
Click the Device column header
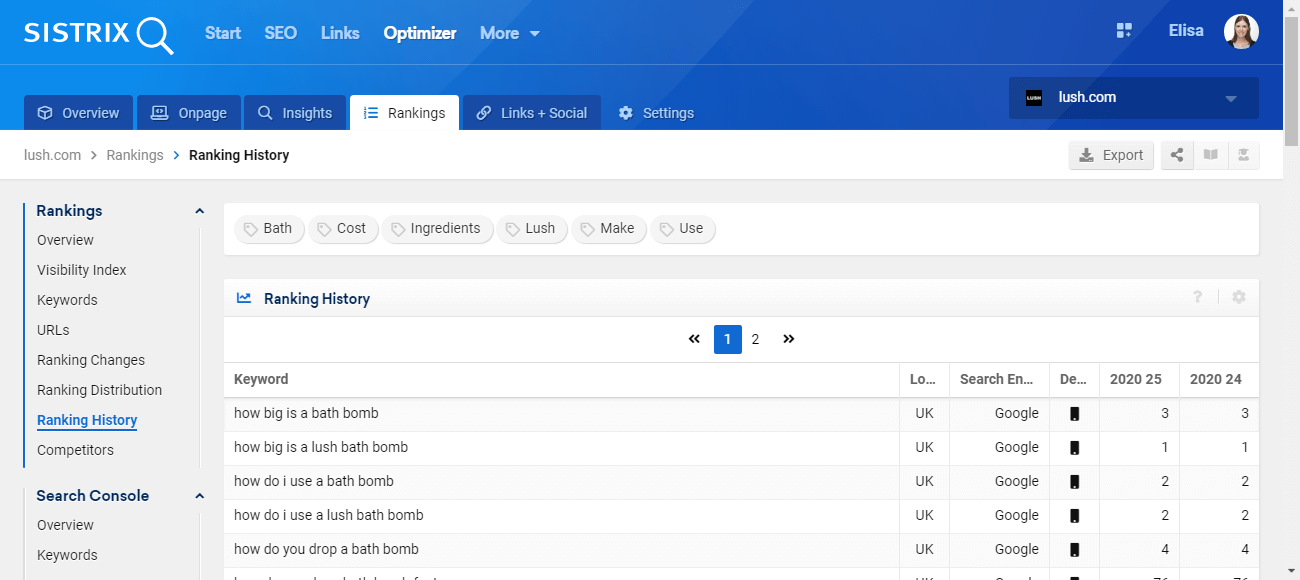[1074, 379]
